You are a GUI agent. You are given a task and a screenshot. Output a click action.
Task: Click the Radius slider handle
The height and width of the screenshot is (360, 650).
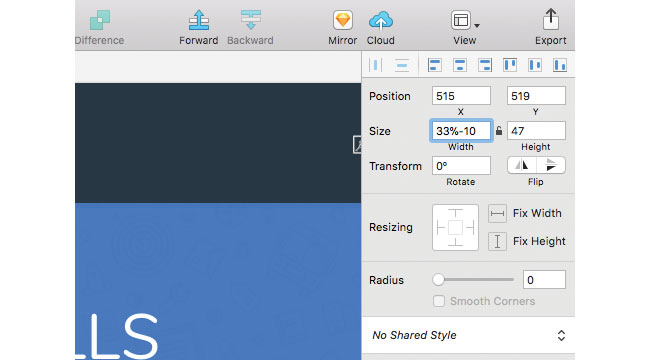438,280
